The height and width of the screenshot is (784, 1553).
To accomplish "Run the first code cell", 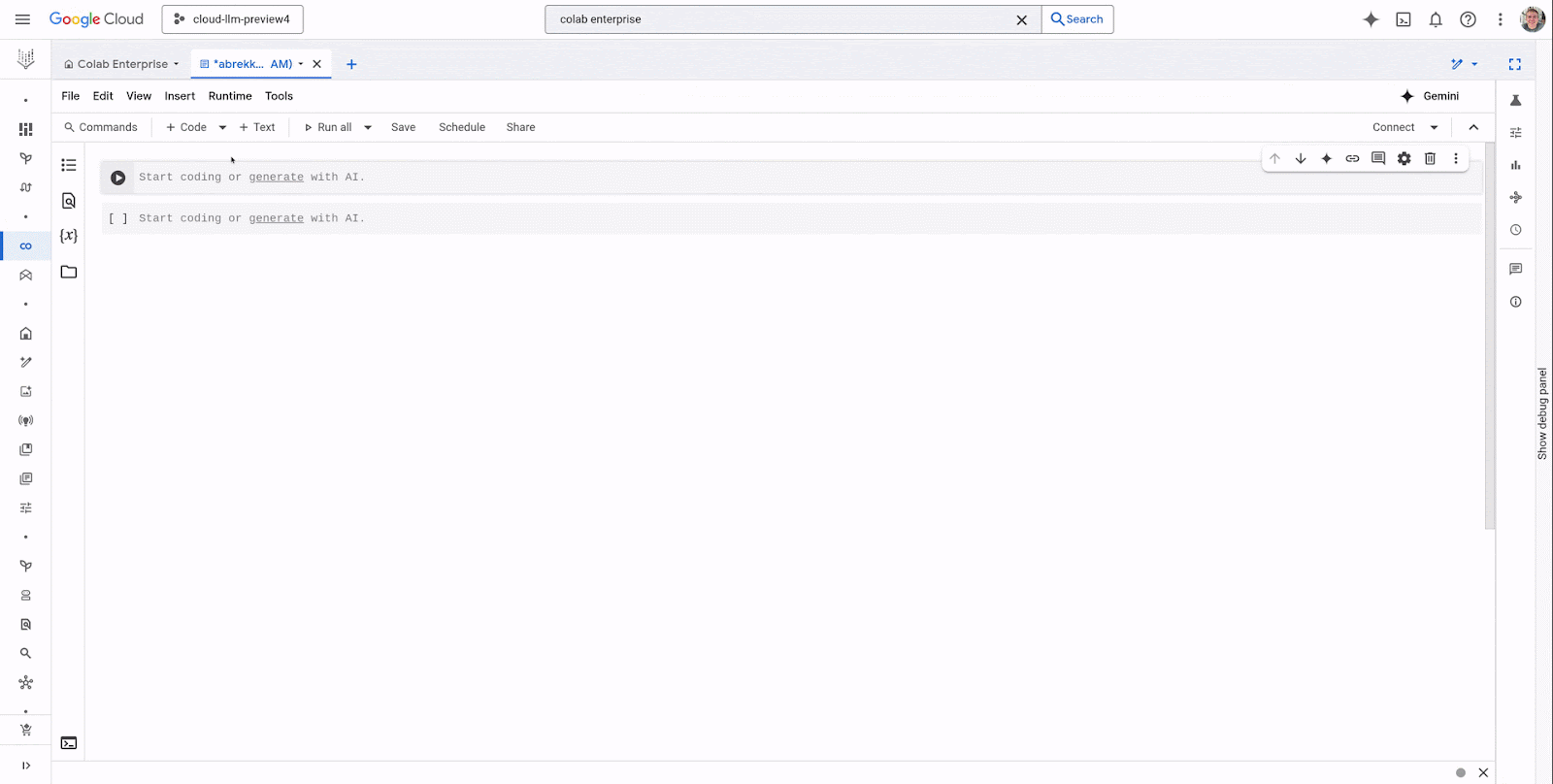I will point(117,178).
